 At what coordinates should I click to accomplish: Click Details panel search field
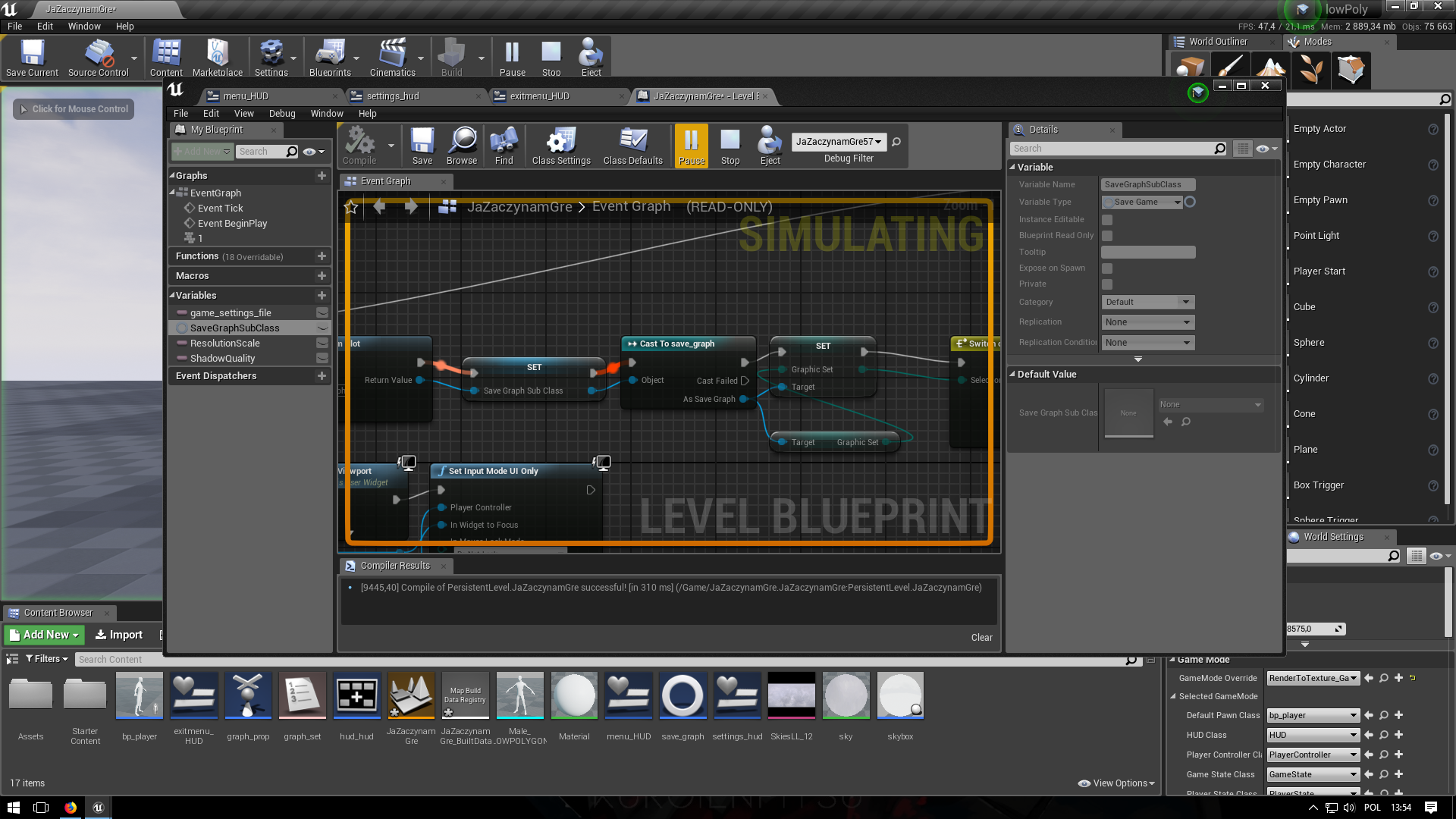[x=1119, y=149]
